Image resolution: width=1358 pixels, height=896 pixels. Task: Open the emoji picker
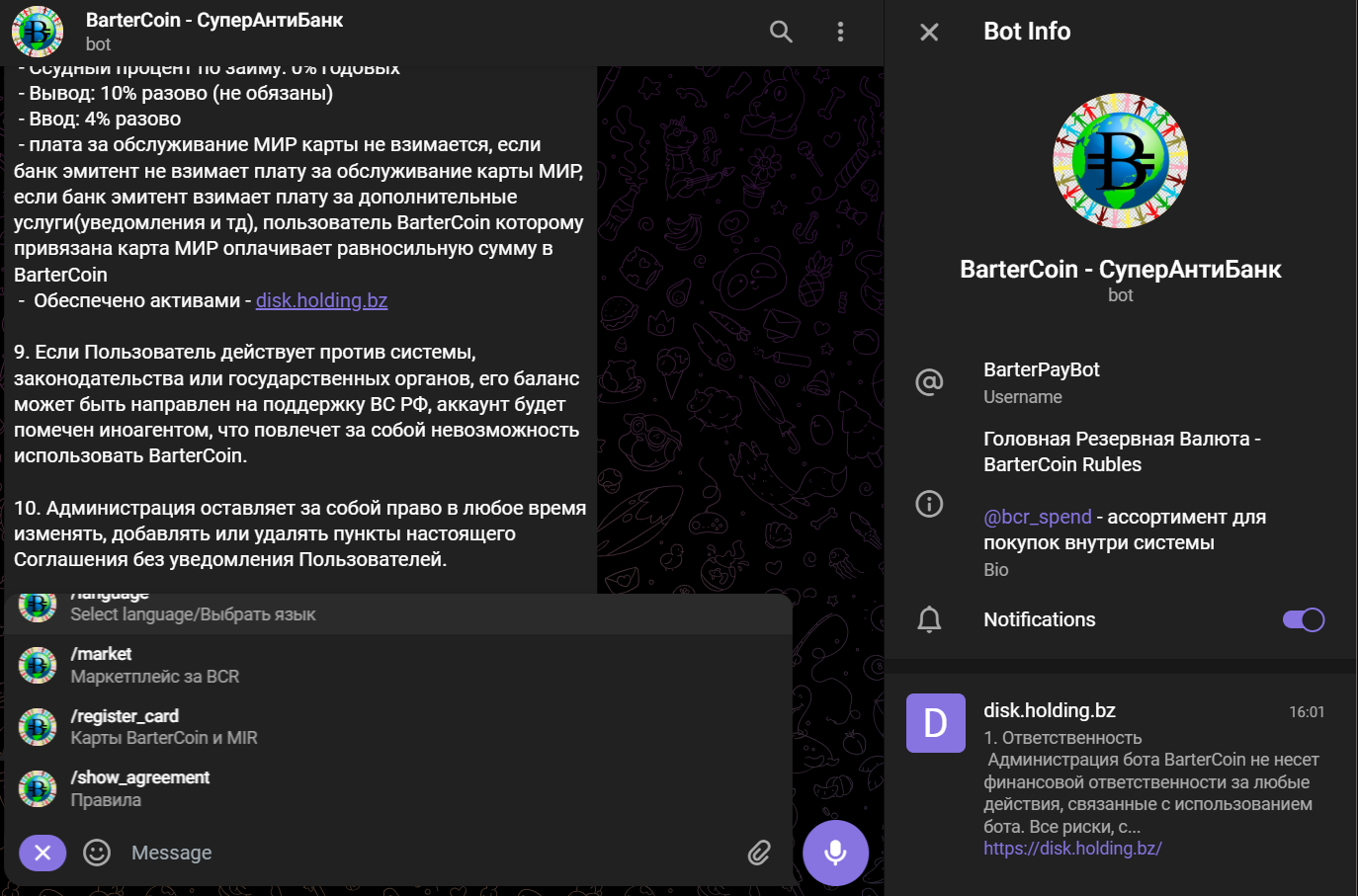click(97, 853)
